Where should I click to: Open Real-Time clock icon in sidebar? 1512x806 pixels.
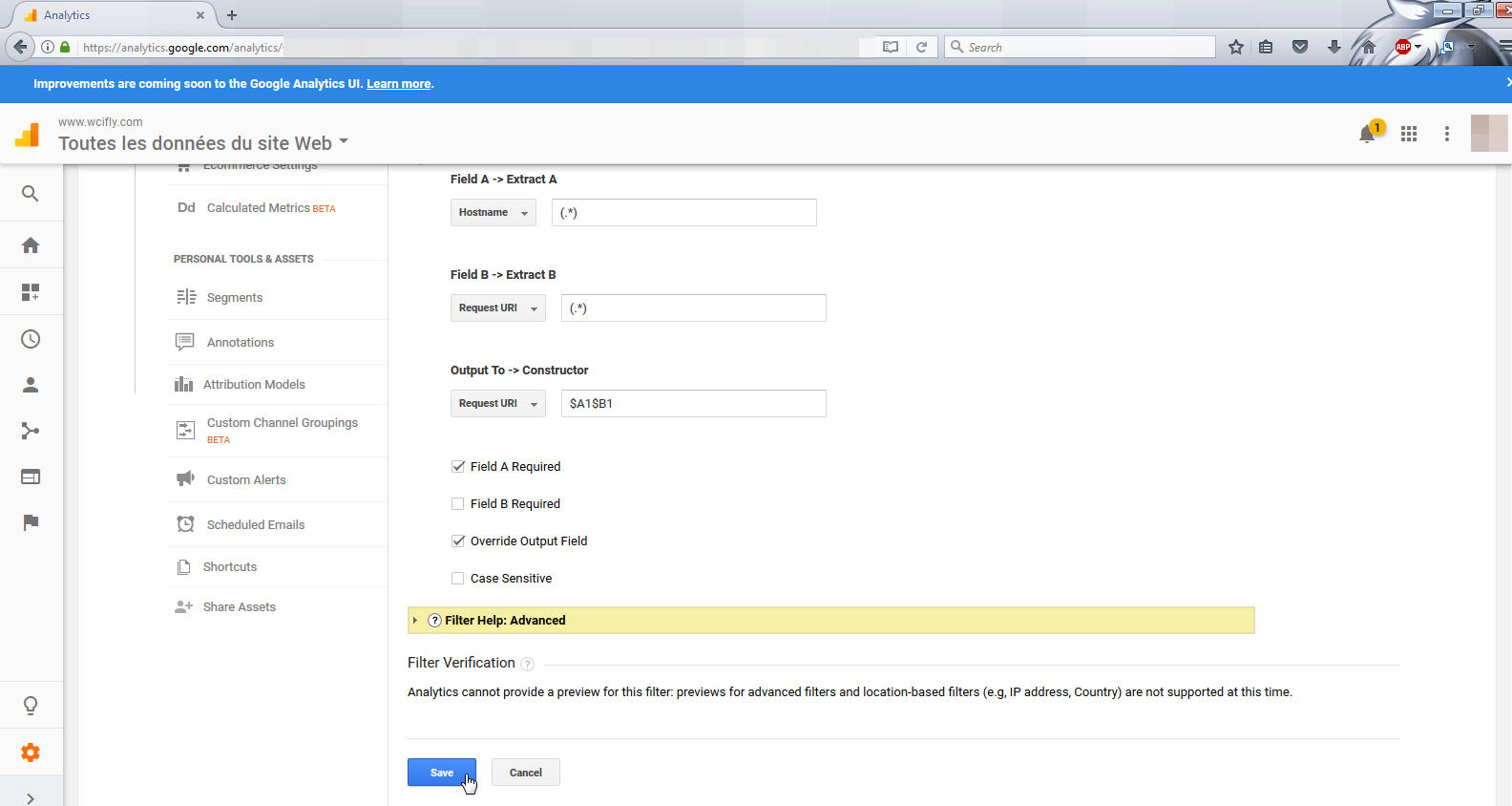(31, 339)
